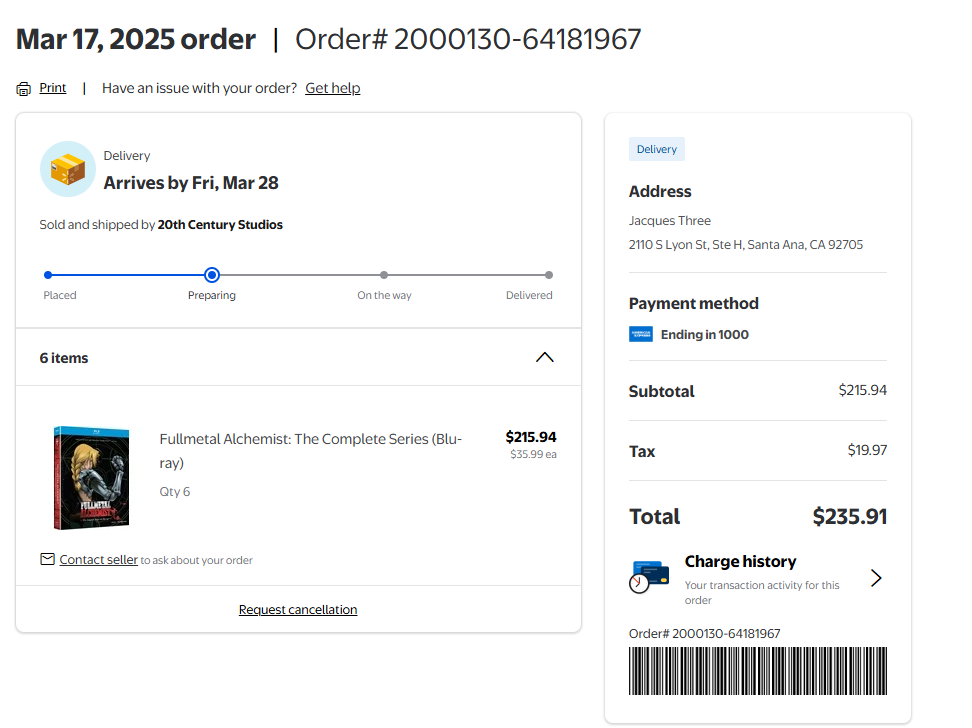
Task: Click the On the way step dot
Action: (384, 275)
